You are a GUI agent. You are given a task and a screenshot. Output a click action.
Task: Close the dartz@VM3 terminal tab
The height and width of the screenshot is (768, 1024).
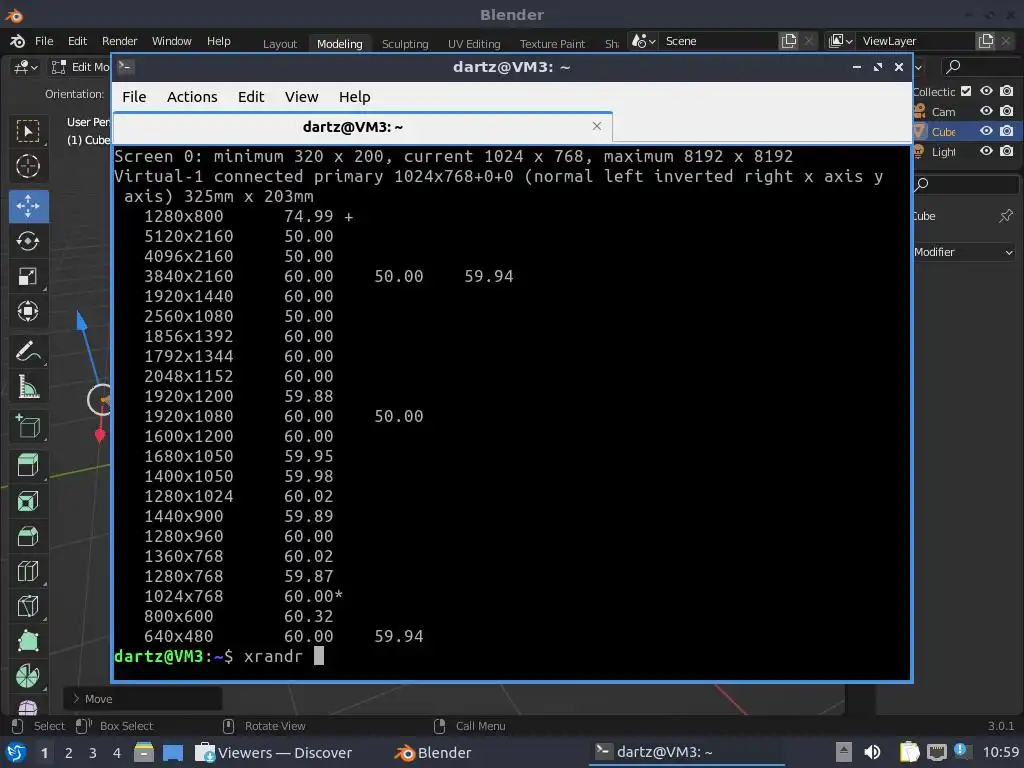tap(596, 126)
